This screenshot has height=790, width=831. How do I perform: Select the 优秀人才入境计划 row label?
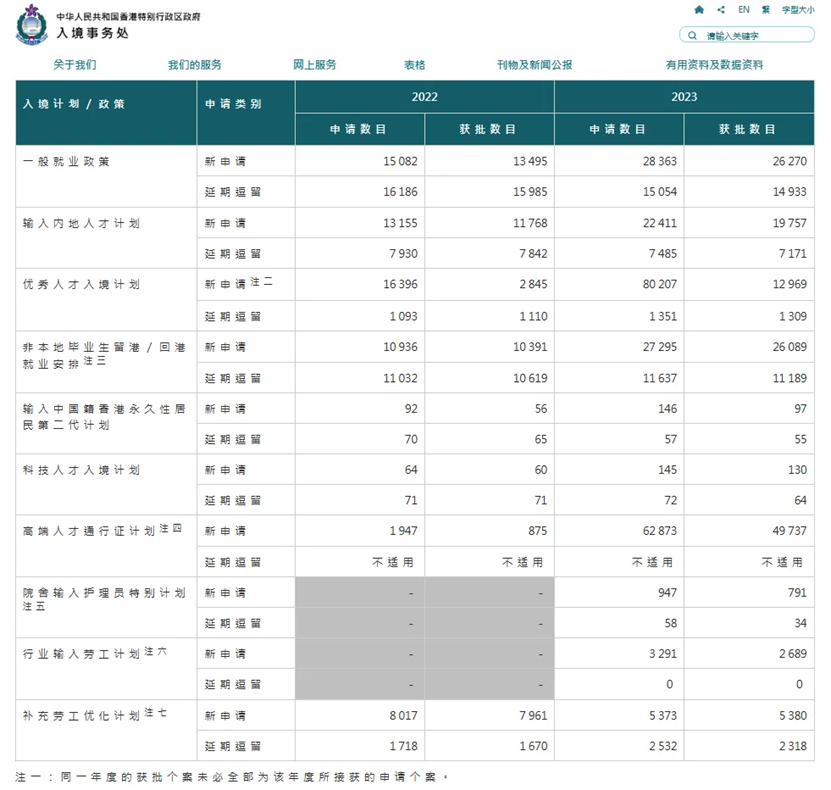click(x=81, y=285)
